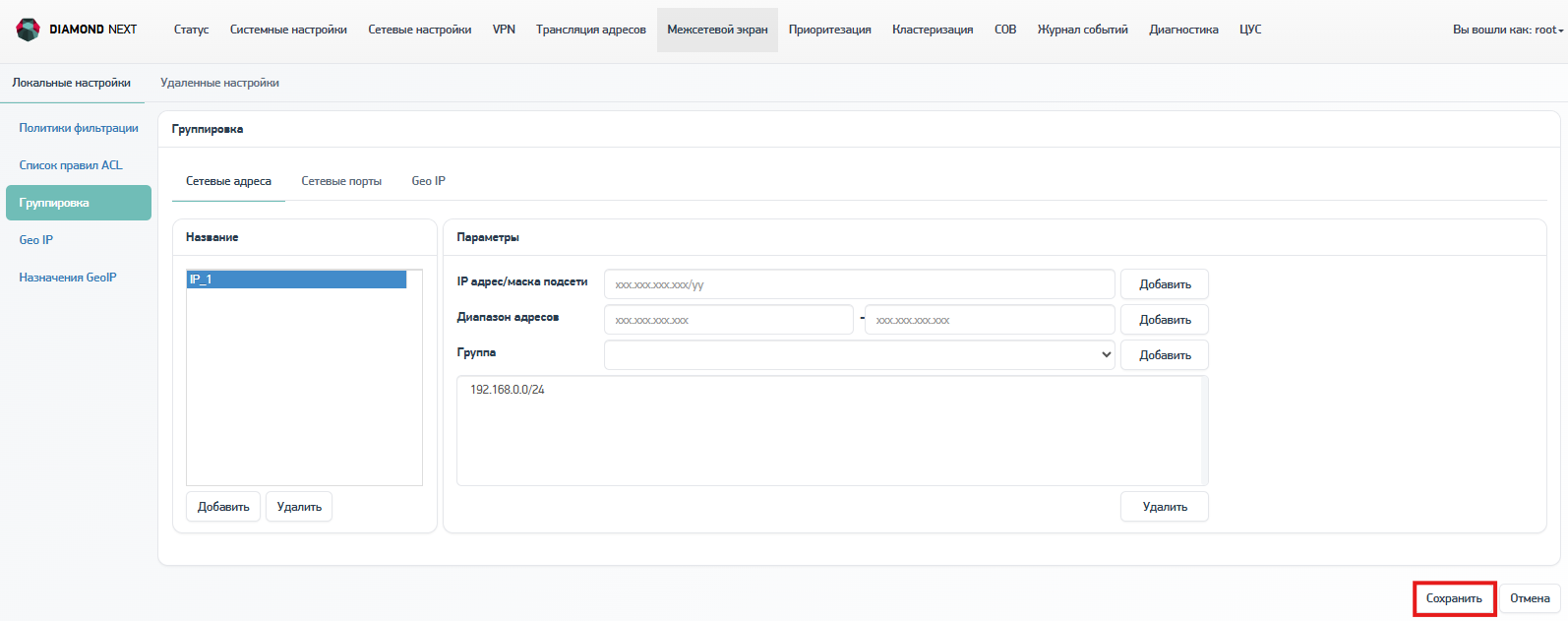Focus the range start address field
1568x621 pixels.
click(x=729, y=320)
